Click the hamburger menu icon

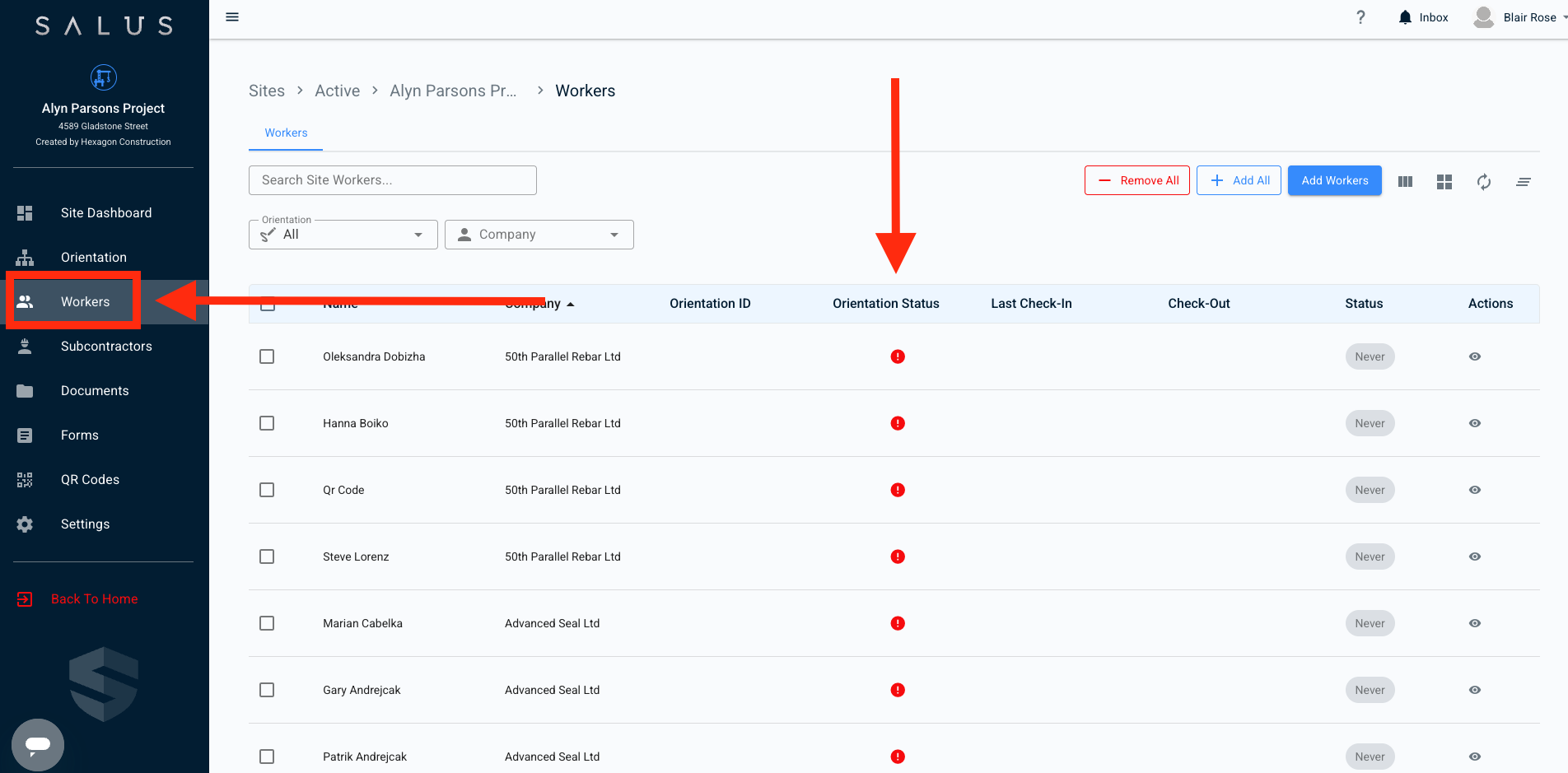[232, 17]
